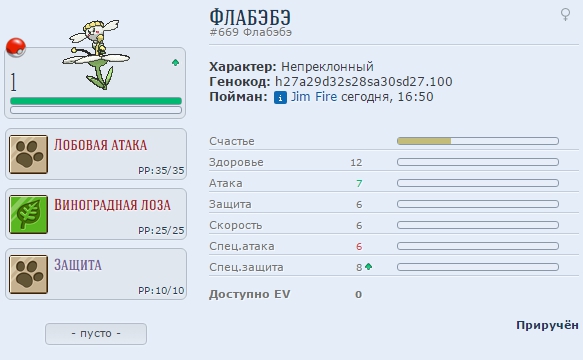Click the Виноградная лоза grass leaf icon

click(x=29, y=215)
